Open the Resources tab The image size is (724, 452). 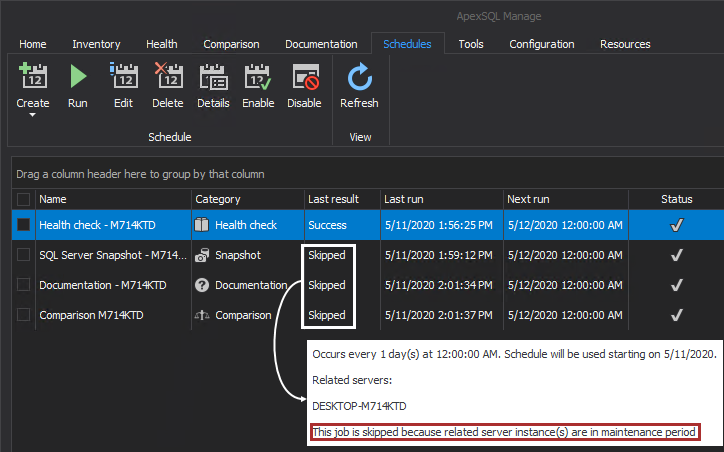pos(625,44)
